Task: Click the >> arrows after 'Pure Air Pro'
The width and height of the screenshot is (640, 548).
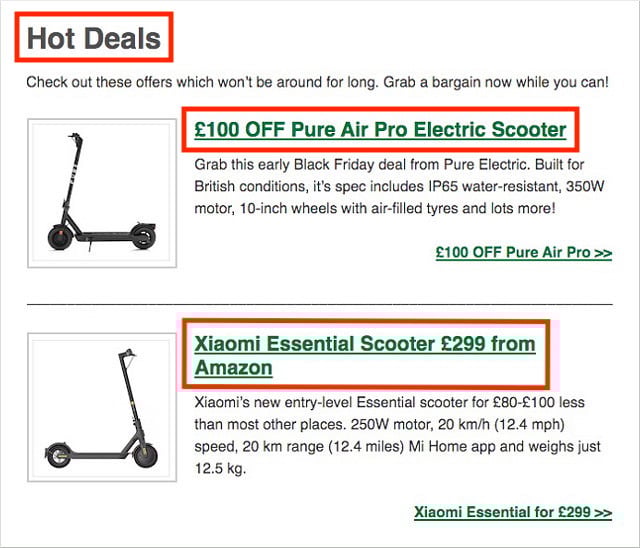Action: 603,253
